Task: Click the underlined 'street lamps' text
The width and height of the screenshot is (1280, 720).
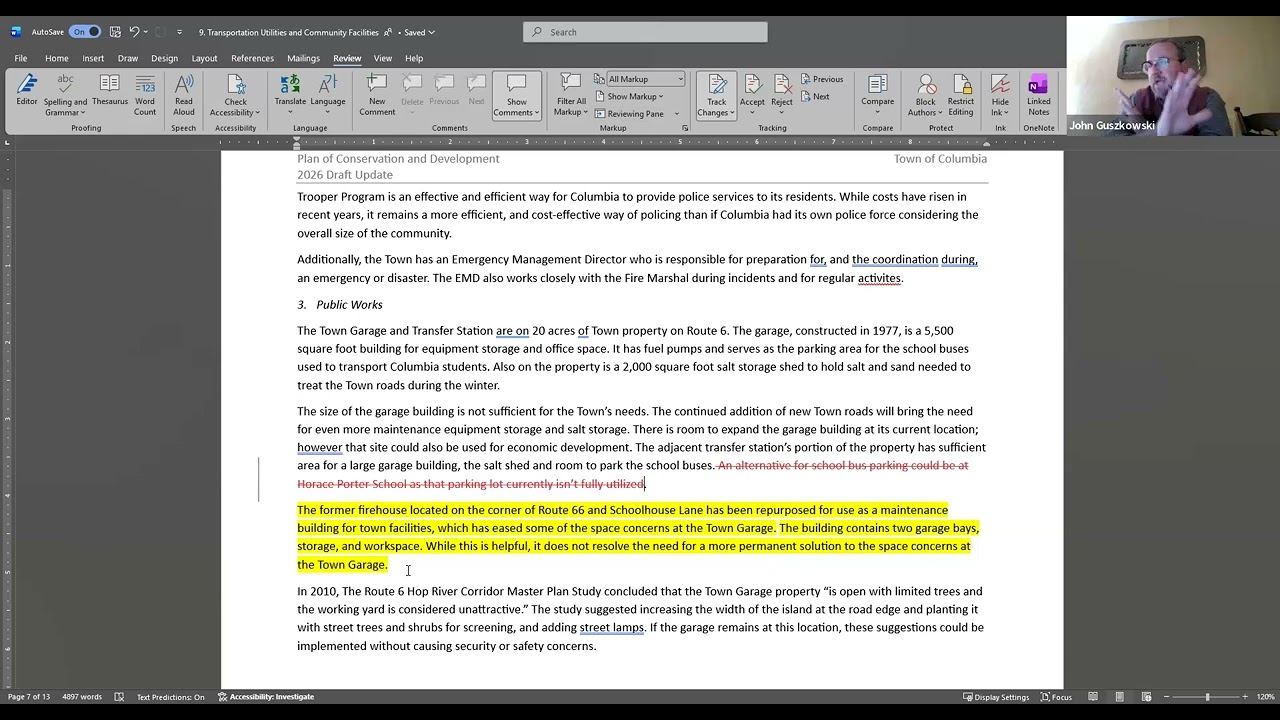Action: [612, 628]
